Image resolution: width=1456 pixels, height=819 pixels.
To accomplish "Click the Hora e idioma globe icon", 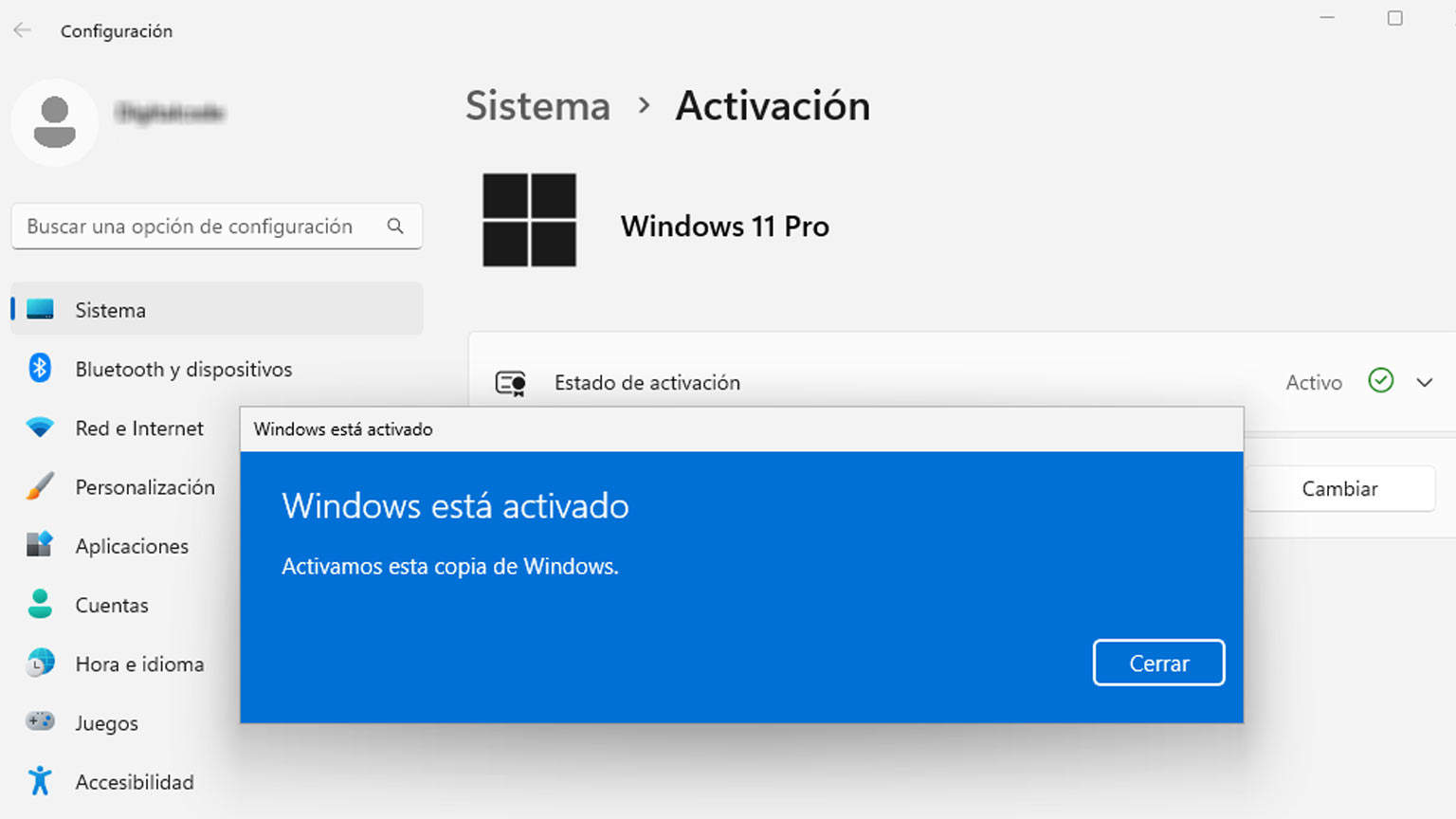I will [40, 664].
